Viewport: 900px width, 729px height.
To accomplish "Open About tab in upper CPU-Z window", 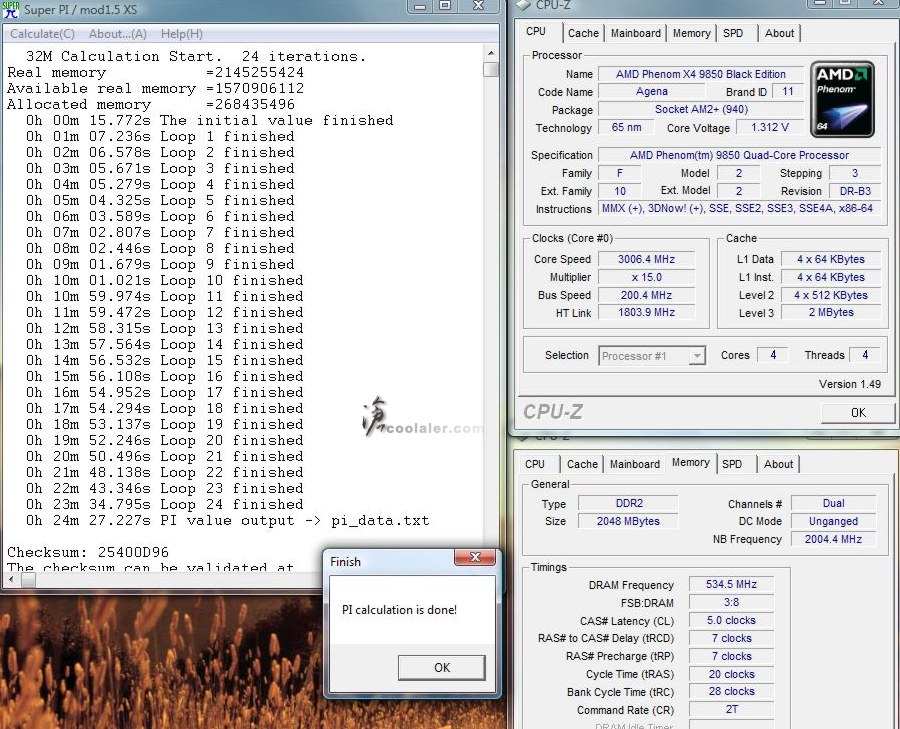I will point(779,33).
